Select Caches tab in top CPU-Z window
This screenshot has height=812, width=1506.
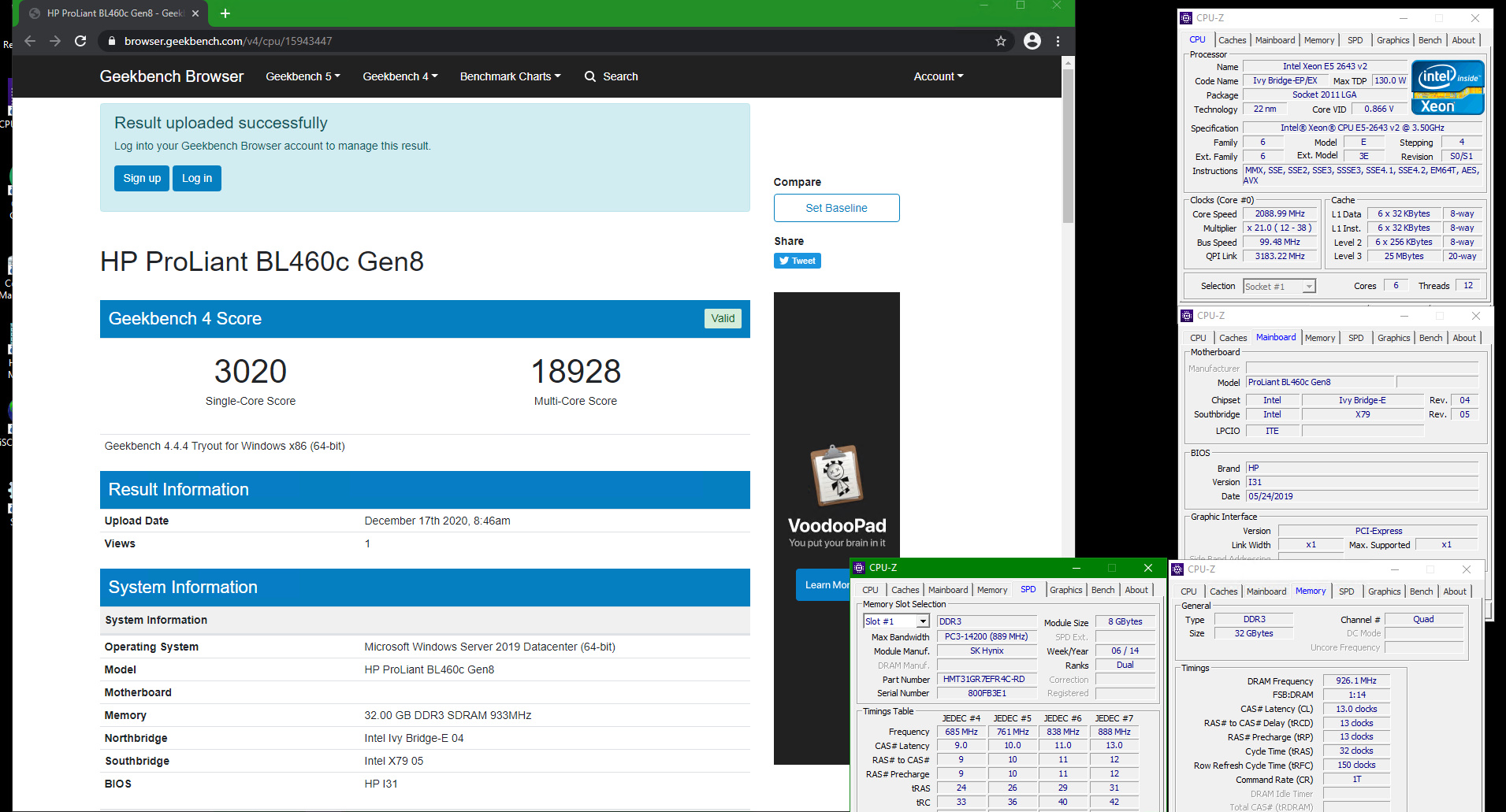click(x=1233, y=40)
